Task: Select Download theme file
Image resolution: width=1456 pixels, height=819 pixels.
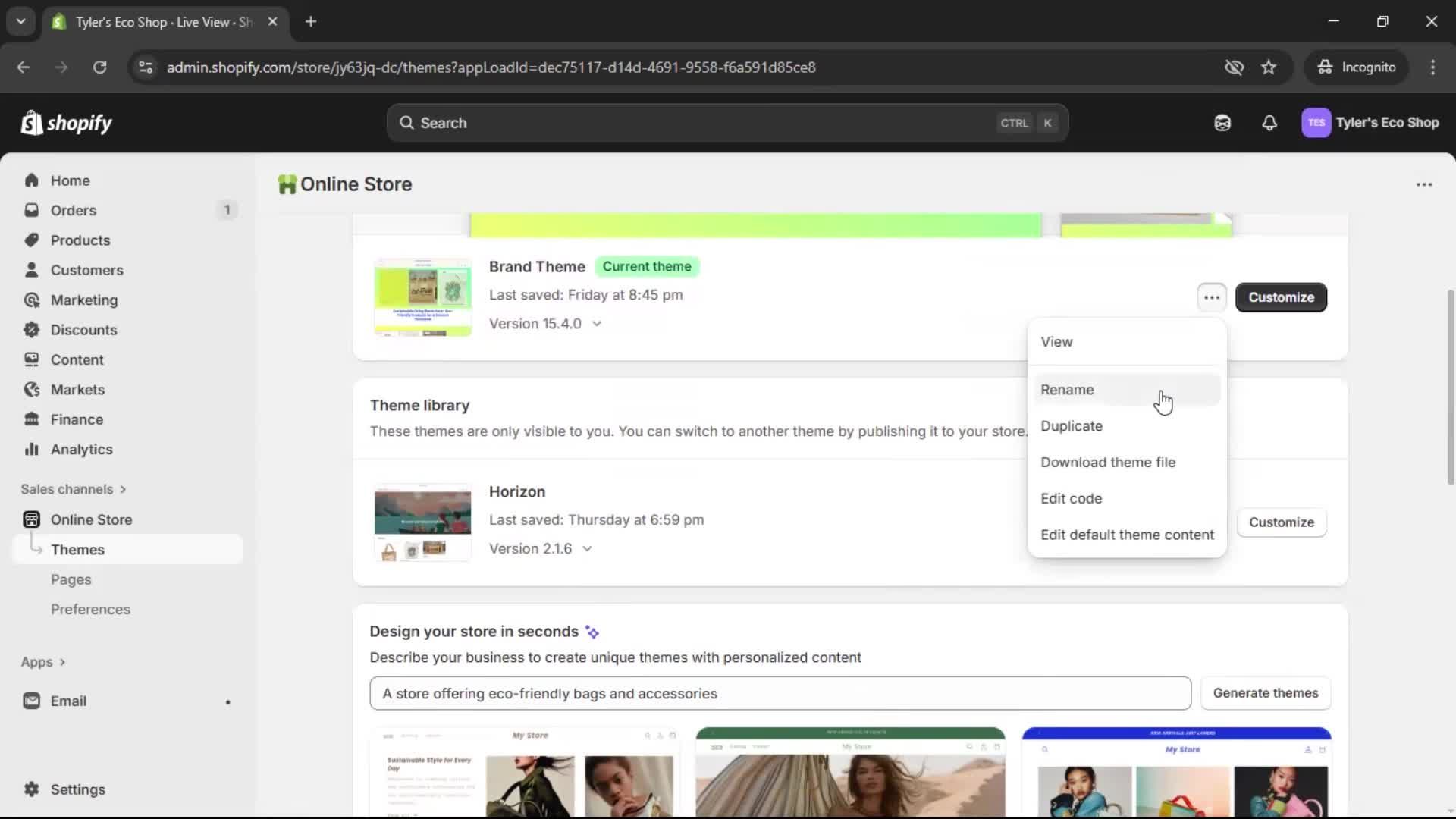Action: point(1127,463)
